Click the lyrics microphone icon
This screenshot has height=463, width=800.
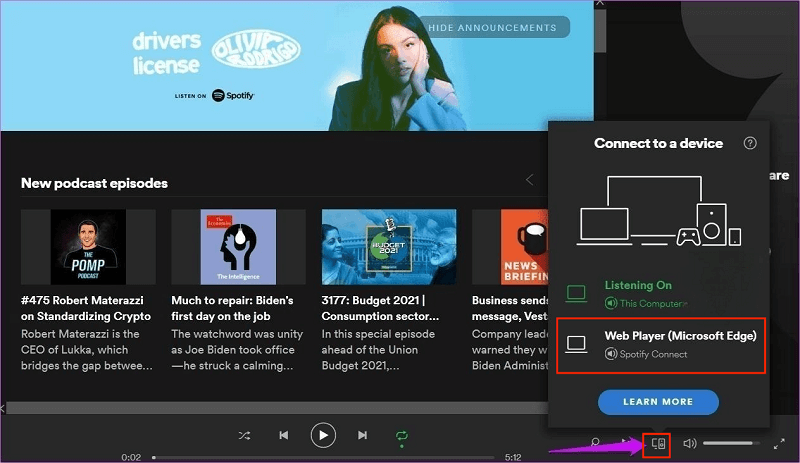(x=595, y=443)
